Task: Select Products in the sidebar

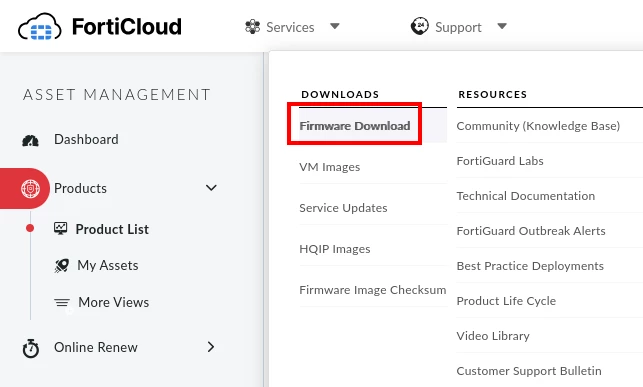Action: (80, 188)
